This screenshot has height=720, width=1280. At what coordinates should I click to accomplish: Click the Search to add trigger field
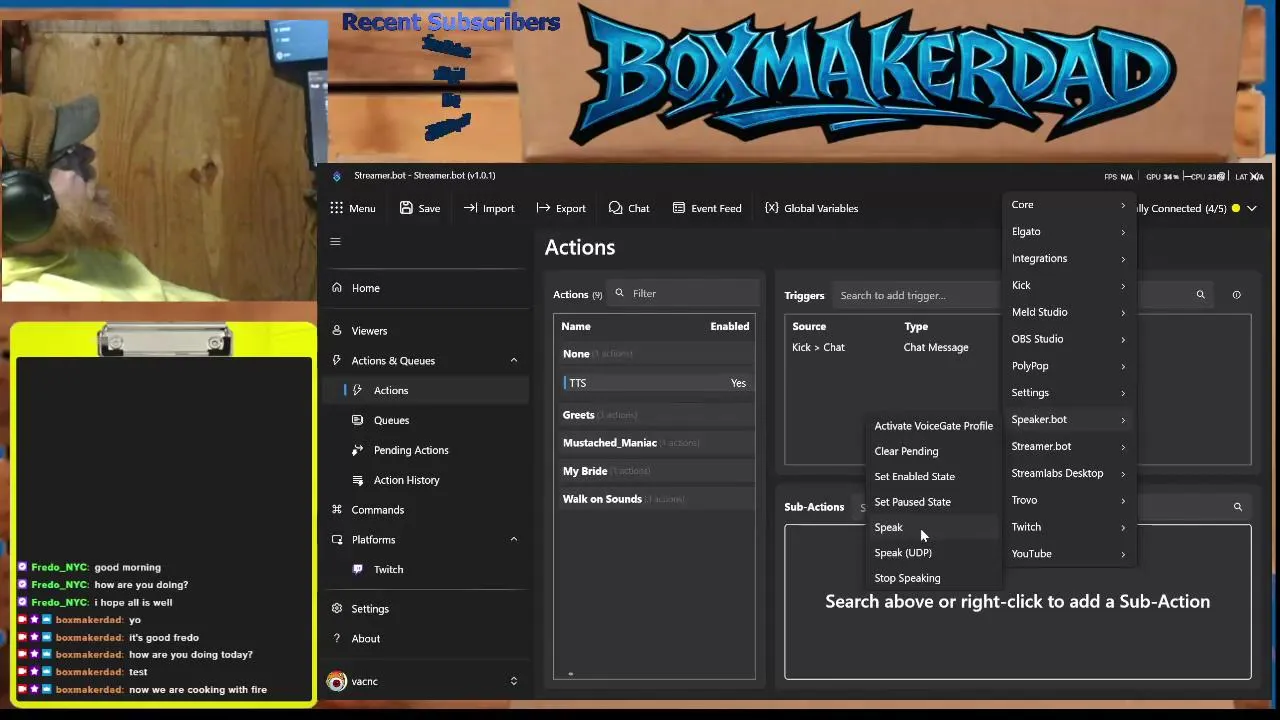click(916, 295)
